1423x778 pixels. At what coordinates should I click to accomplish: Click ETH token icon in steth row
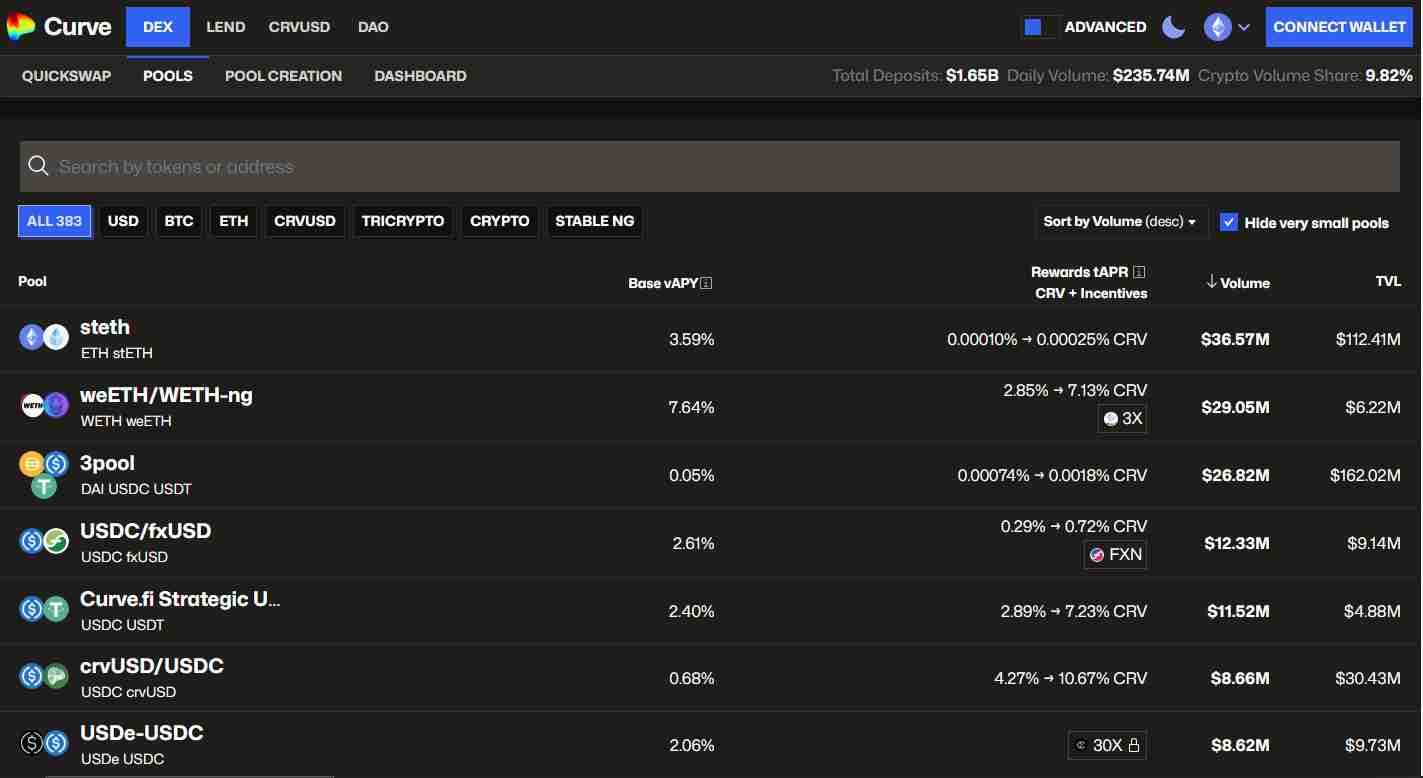32,337
